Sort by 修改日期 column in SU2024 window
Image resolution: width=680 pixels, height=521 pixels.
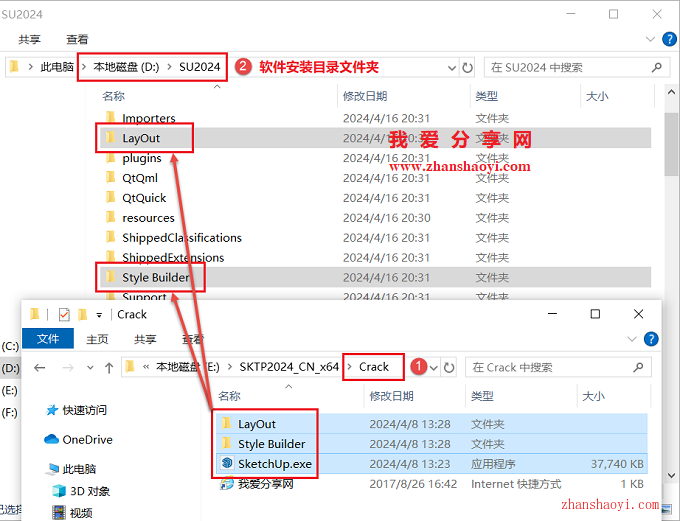coord(365,96)
